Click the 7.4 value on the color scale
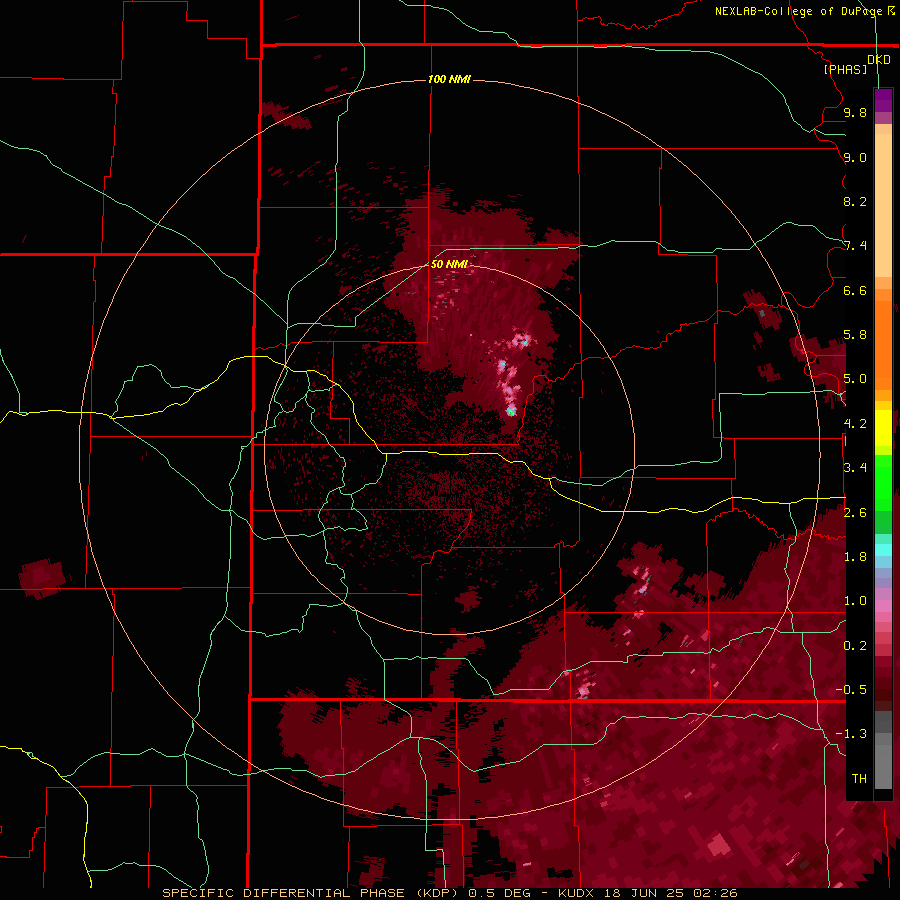 click(x=855, y=246)
